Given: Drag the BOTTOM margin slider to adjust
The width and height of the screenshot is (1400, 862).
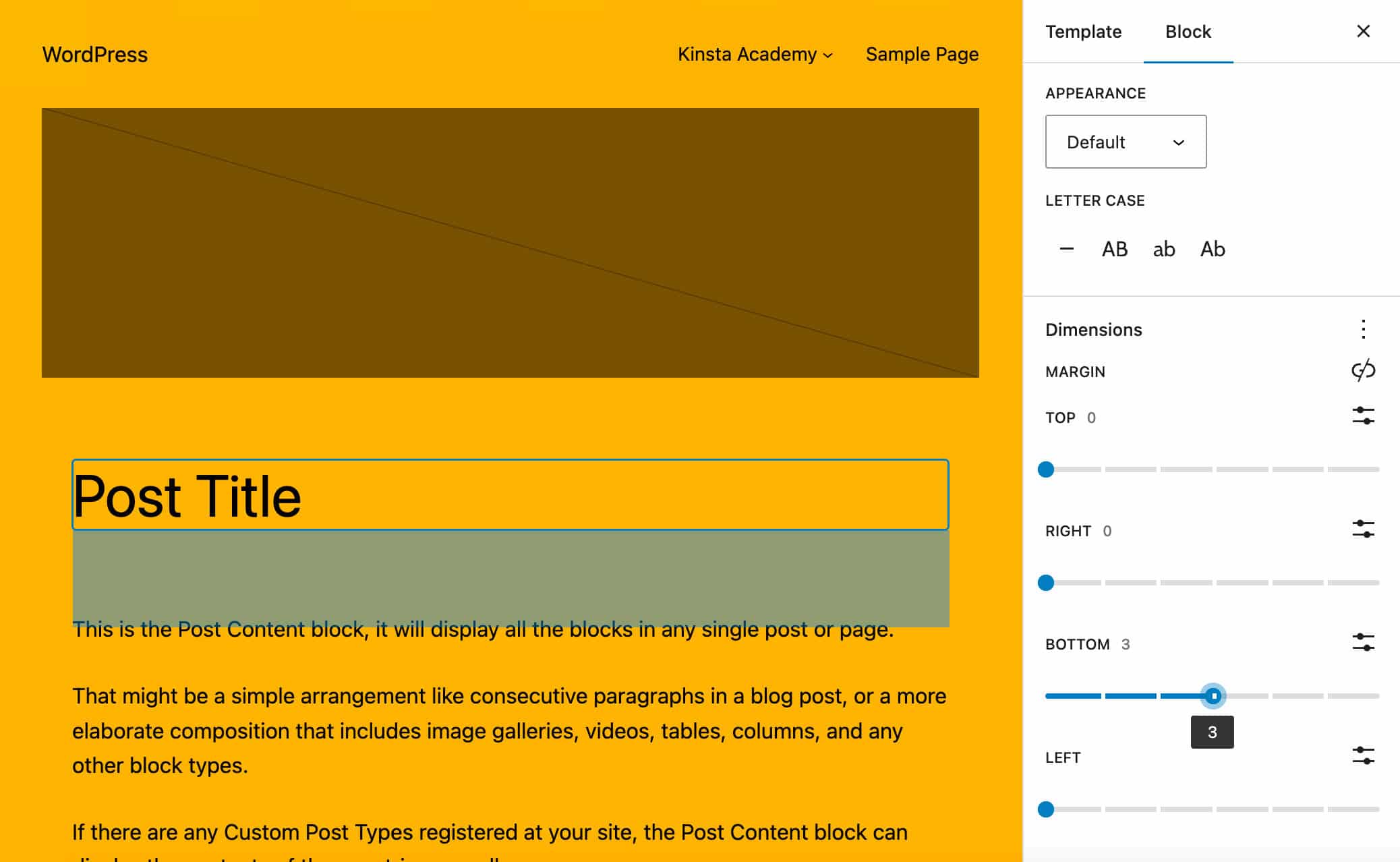Looking at the screenshot, I should coord(1213,695).
